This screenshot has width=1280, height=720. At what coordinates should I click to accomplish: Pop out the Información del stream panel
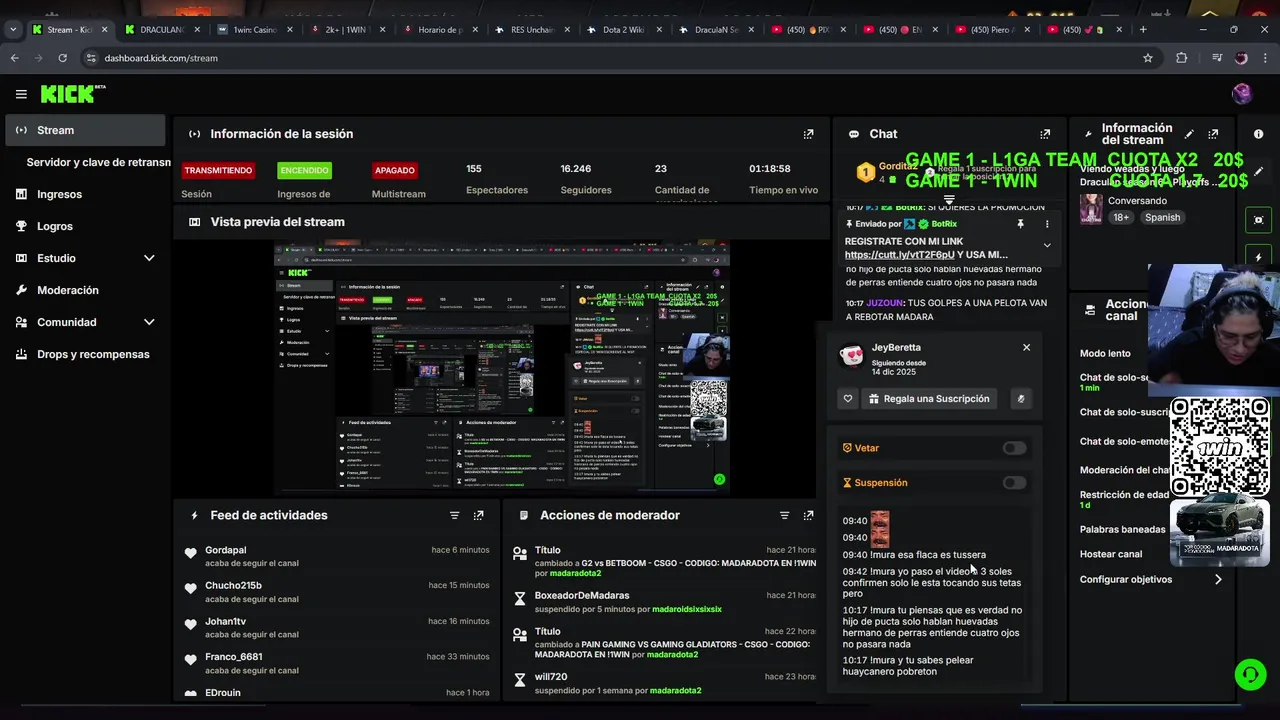tap(1213, 134)
